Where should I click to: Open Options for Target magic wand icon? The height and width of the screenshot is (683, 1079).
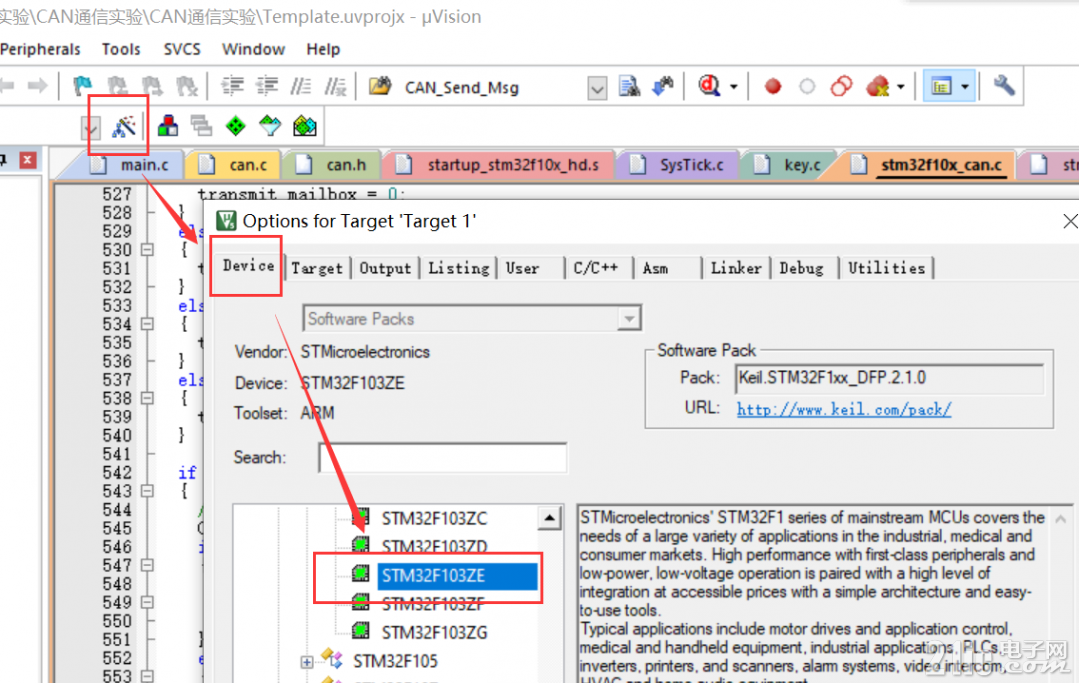(x=124, y=126)
